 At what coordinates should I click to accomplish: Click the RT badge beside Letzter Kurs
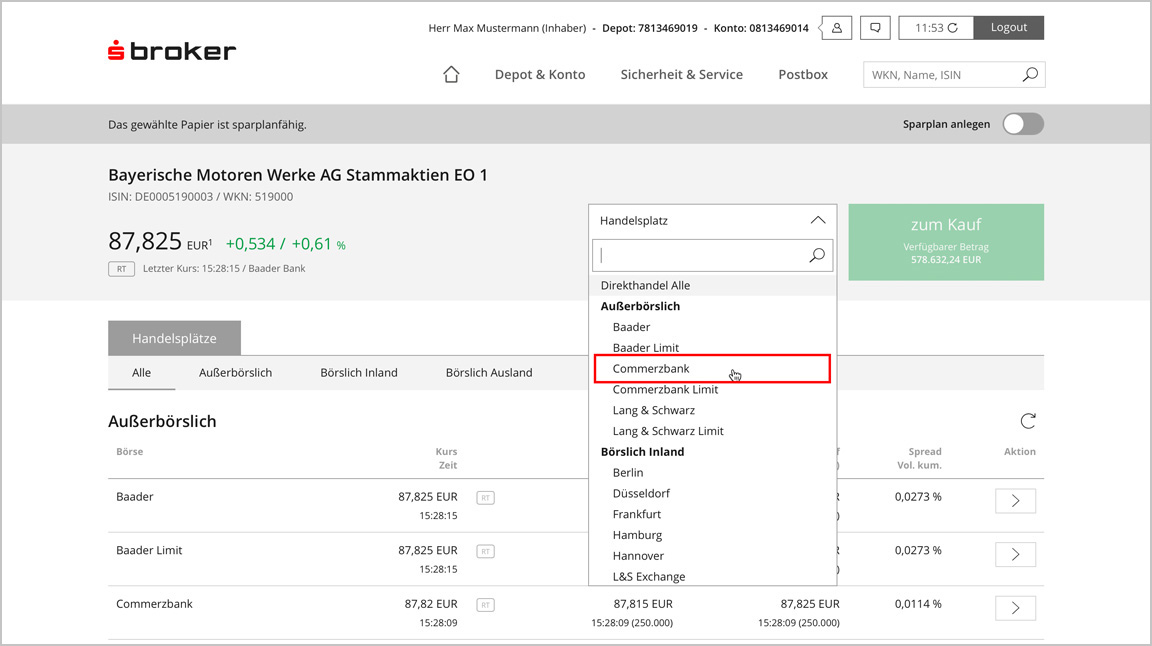pos(121,269)
